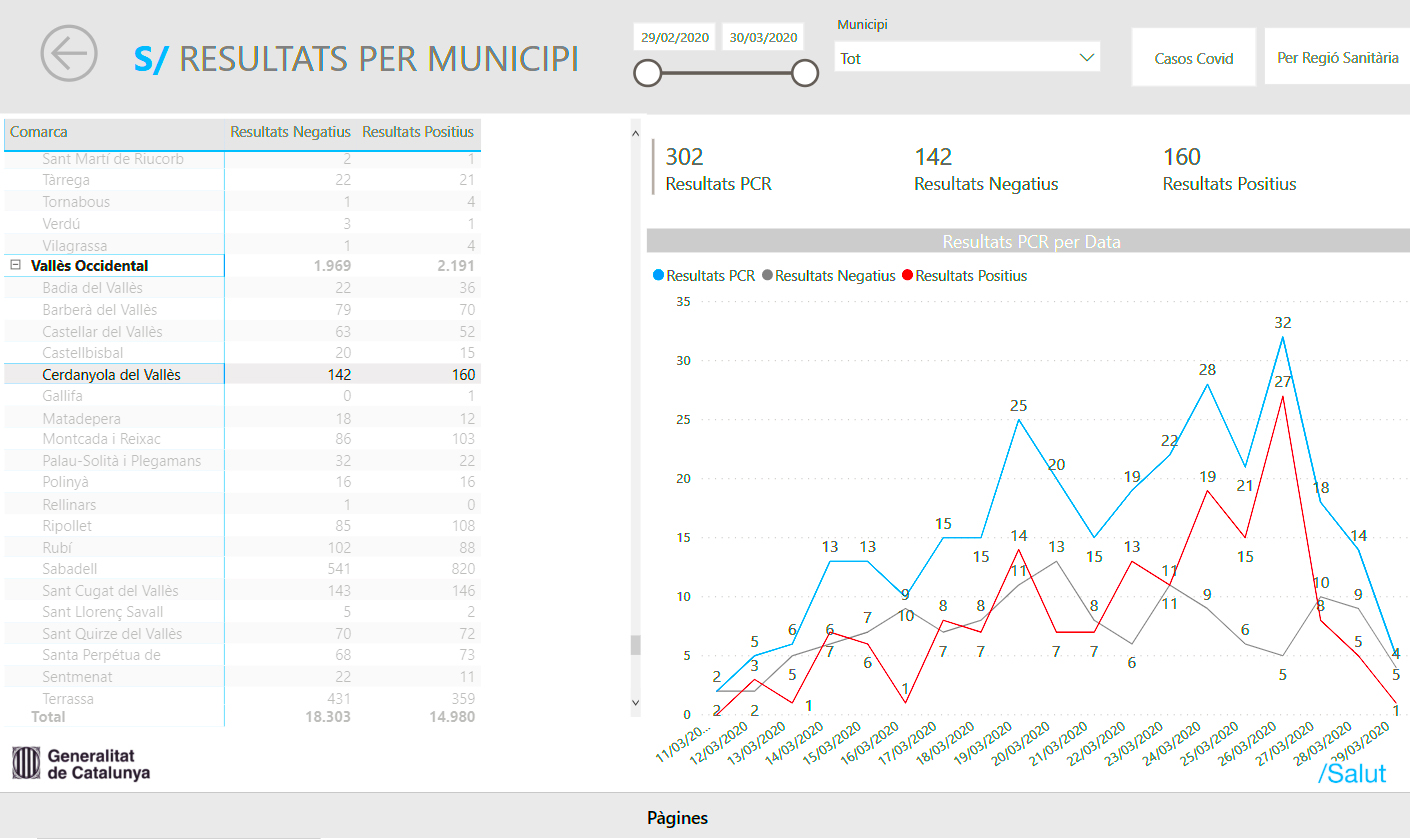The width and height of the screenshot is (1410, 839).
Task: Click the Generalitat de Catalunya logo
Action: click(81, 764)
